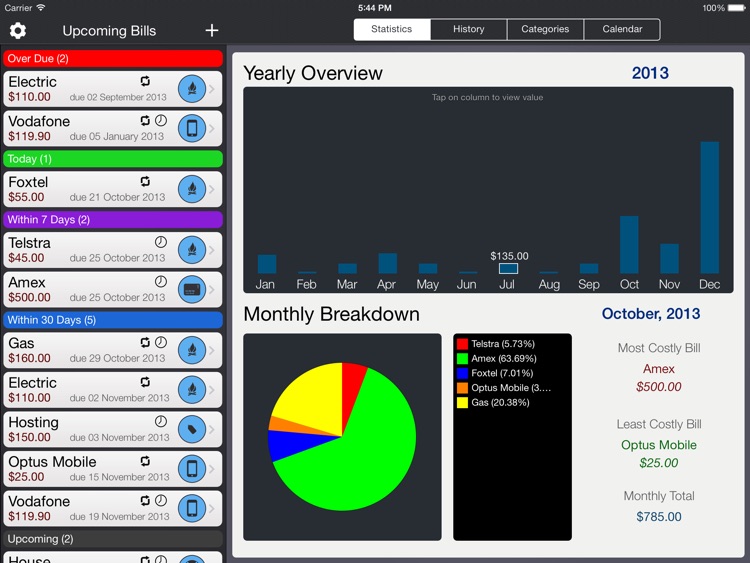Select the Within 30 Days (5) header
This screenshot has width=750, height=563.
(x=113, y=320)
